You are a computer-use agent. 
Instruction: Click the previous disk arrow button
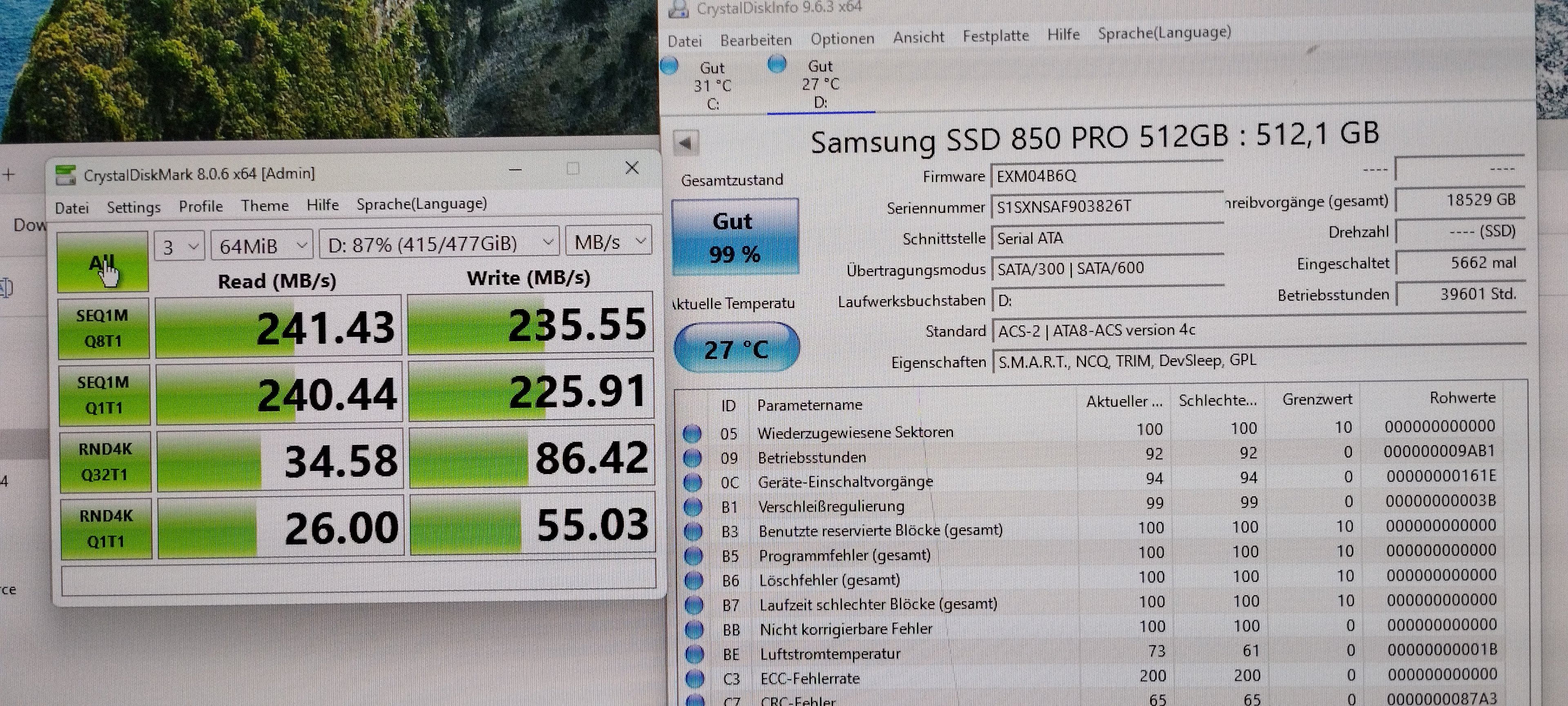686,144
